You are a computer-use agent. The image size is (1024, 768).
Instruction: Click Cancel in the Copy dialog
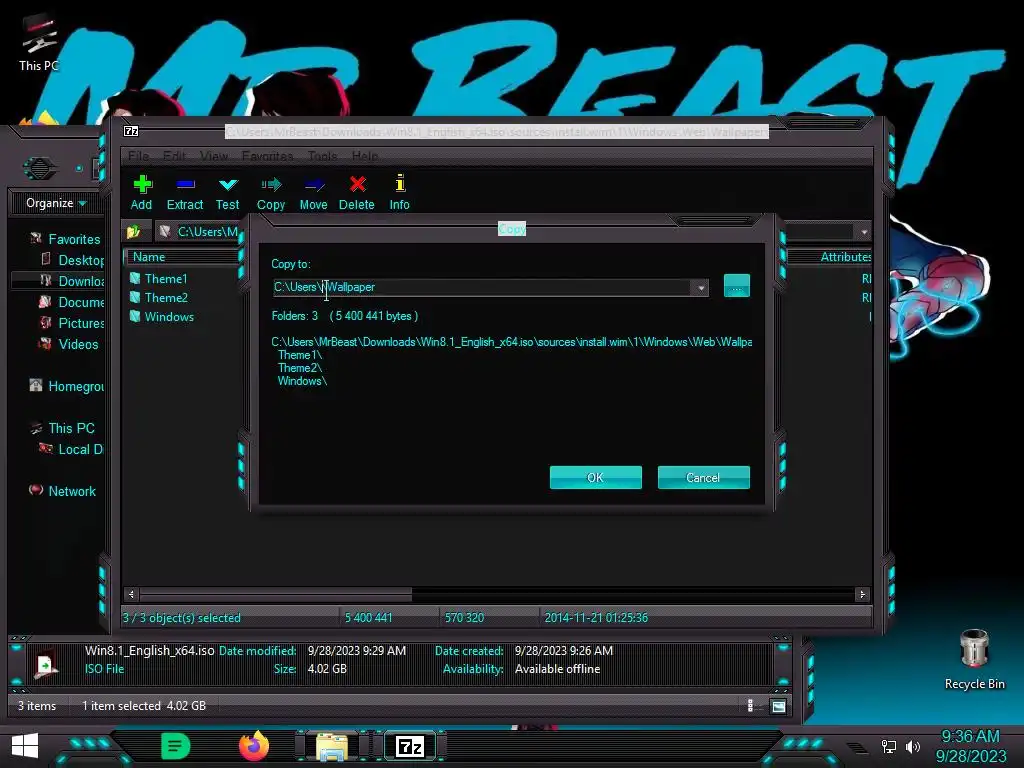[x=703, y=477]
